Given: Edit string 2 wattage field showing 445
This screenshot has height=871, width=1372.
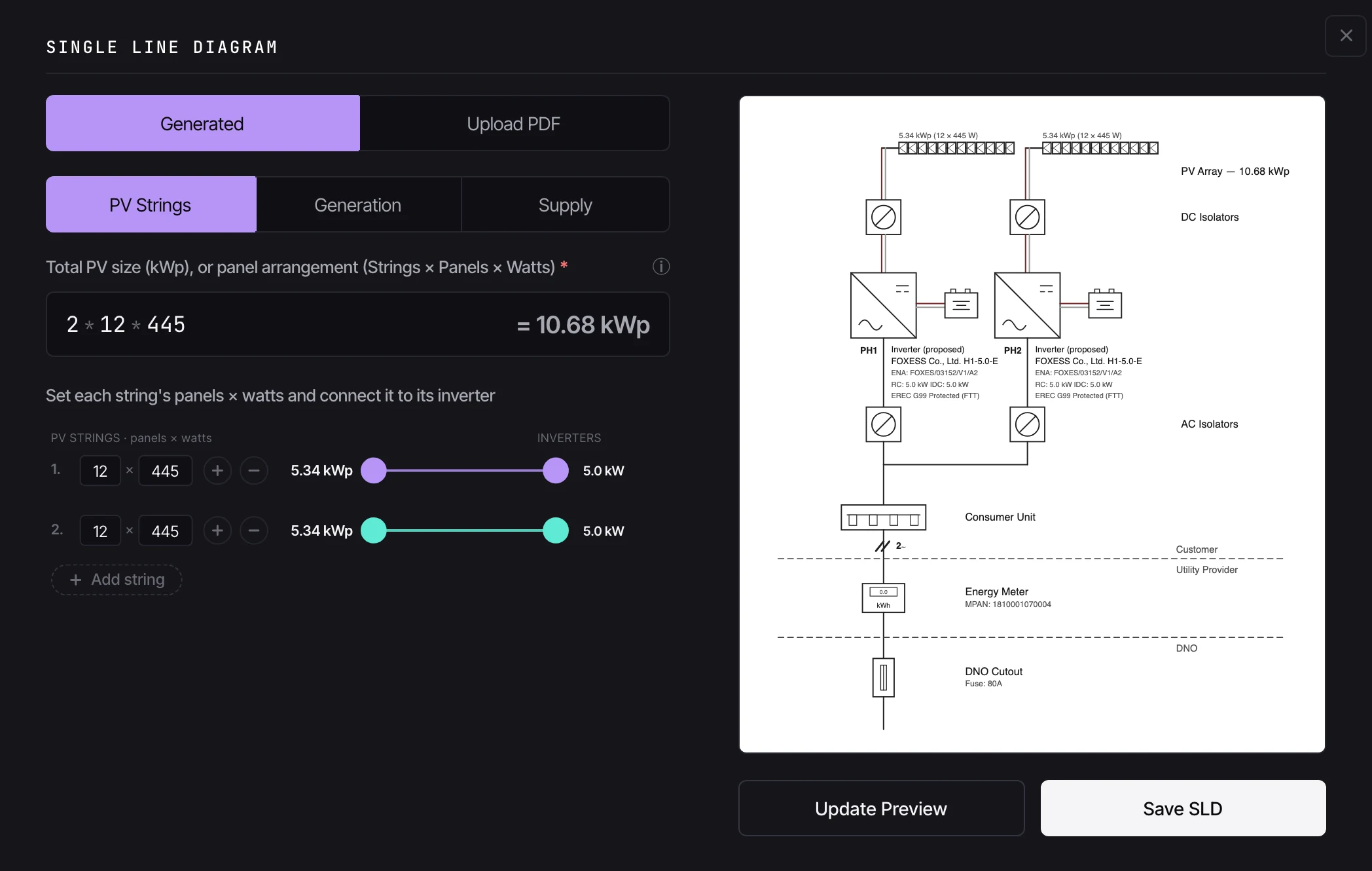Looking at the screenshot, I should pos(165,531).
